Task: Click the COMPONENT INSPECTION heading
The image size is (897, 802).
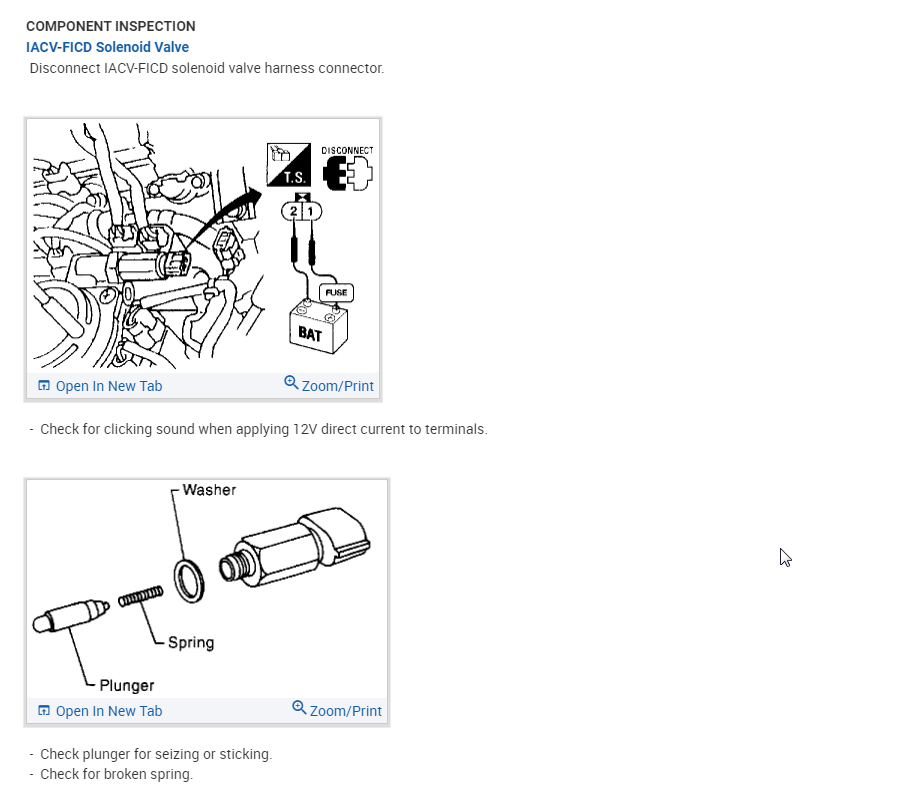Action: [110, 26]
